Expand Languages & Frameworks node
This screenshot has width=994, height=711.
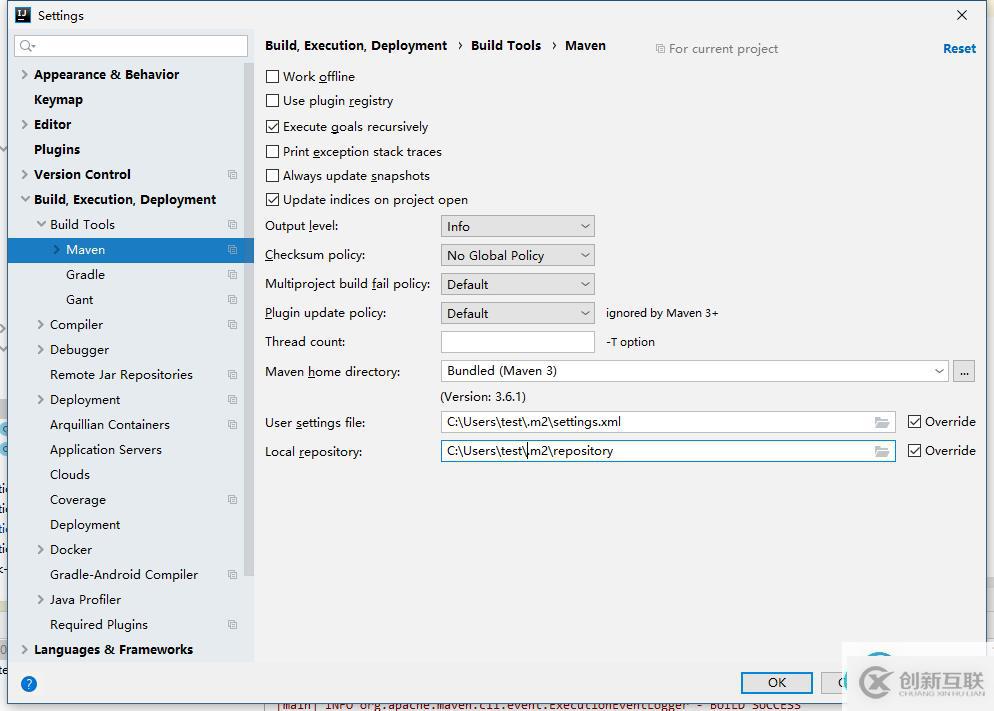[24, 650]
